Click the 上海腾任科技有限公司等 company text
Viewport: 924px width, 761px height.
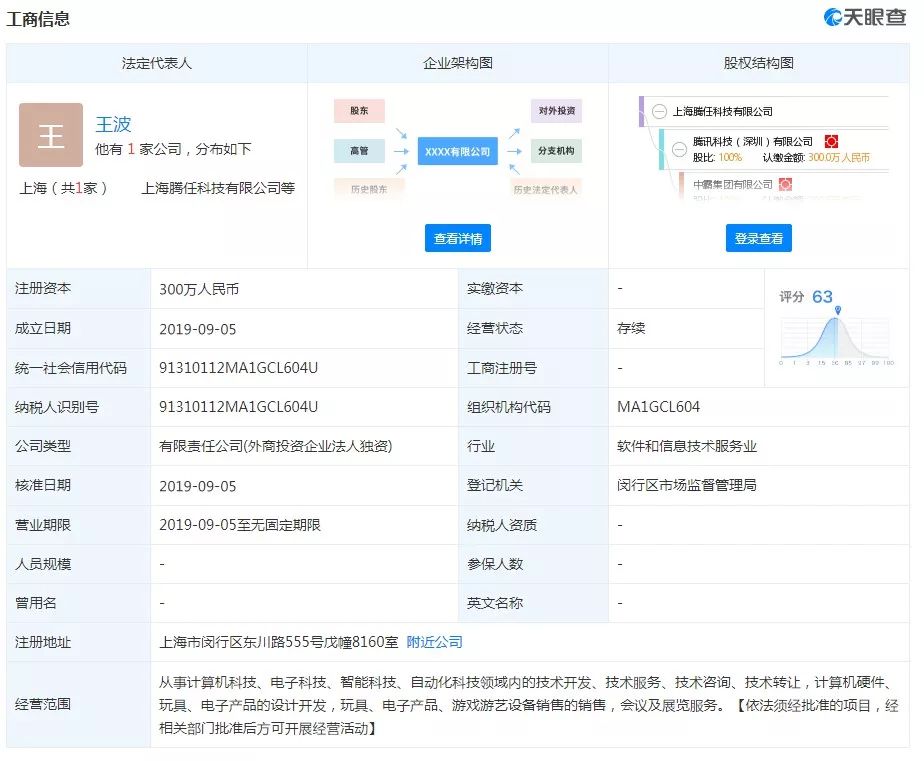218,188
